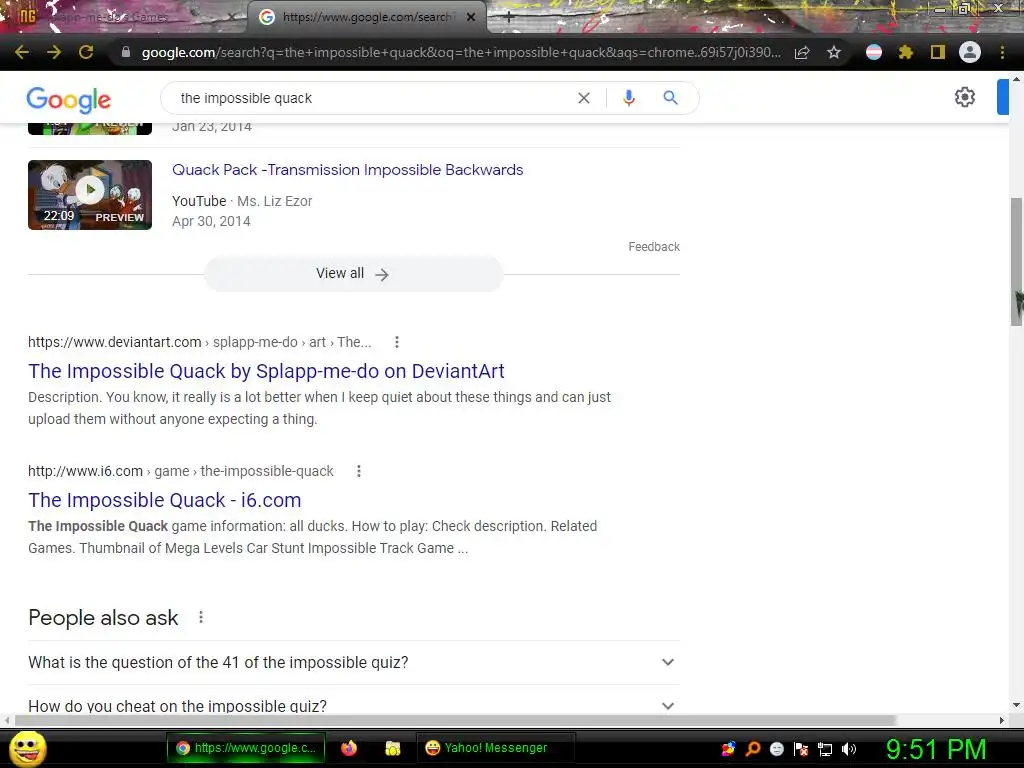
Task: Submit search with magnifying glass
Action: (x=670, y=98)
